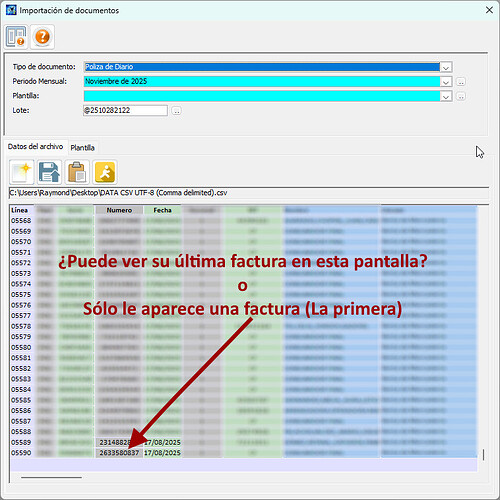
Task: Select row with line number 05581
Action: pos(243,358)
